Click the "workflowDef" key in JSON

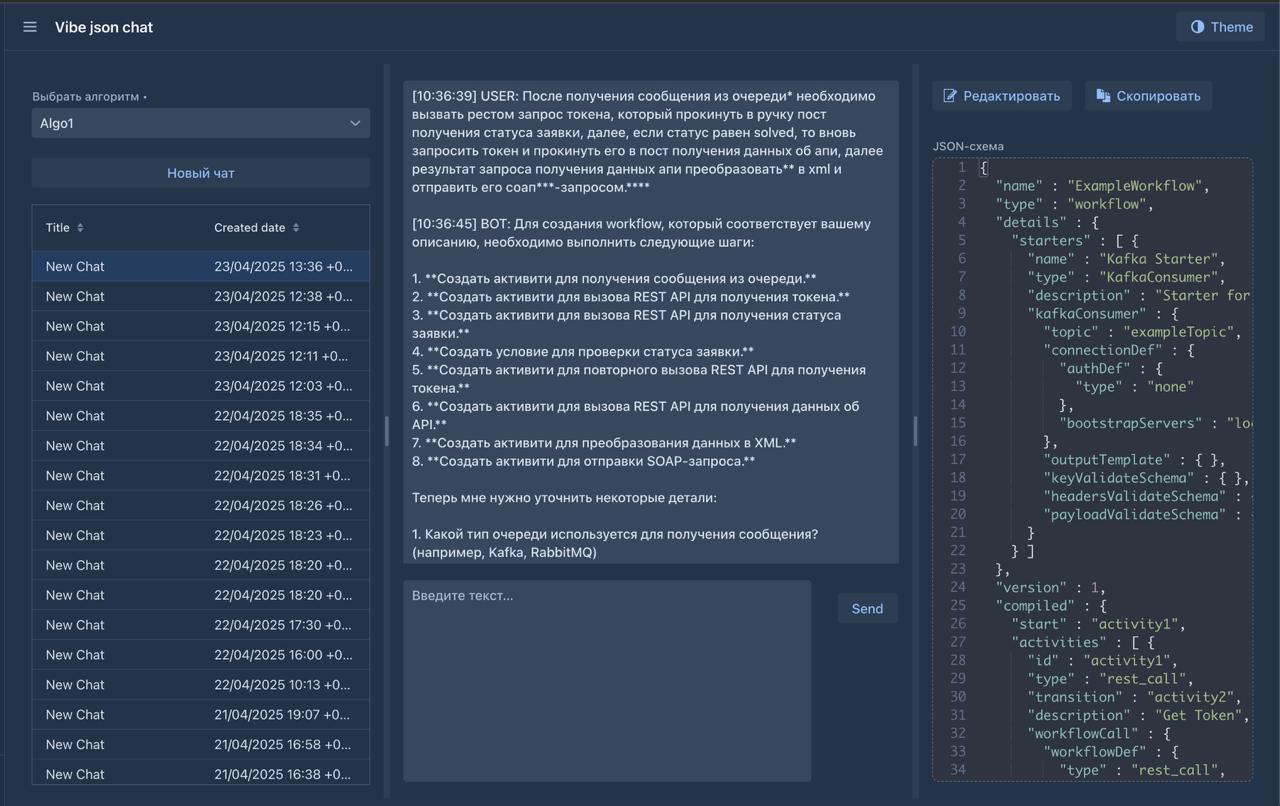(1094, 751)
